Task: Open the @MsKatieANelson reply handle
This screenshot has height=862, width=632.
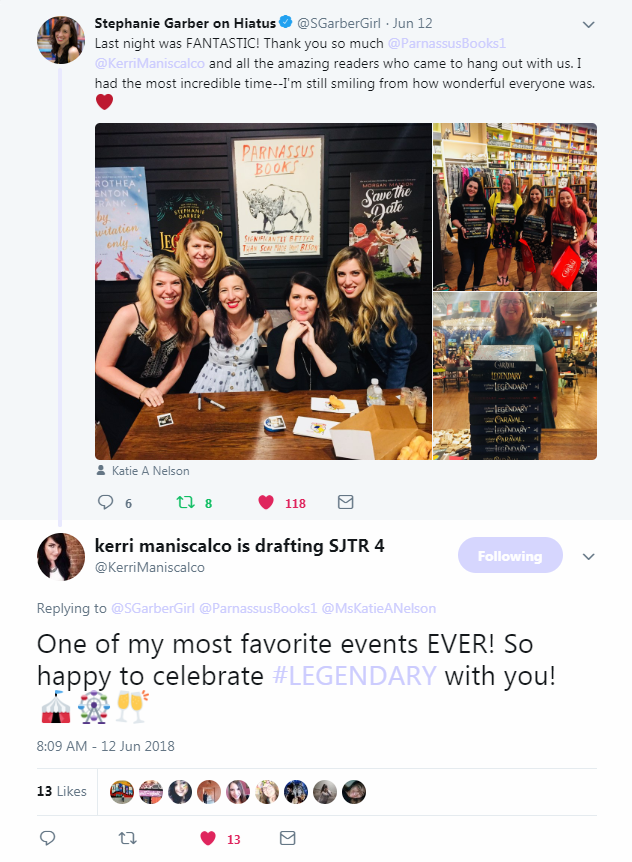Action: click(379, 608)
